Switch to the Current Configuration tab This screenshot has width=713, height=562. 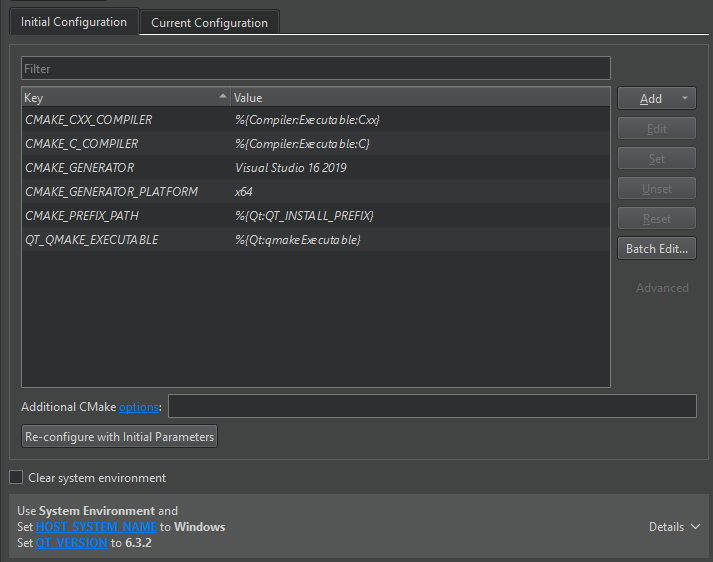coord(209,22)
